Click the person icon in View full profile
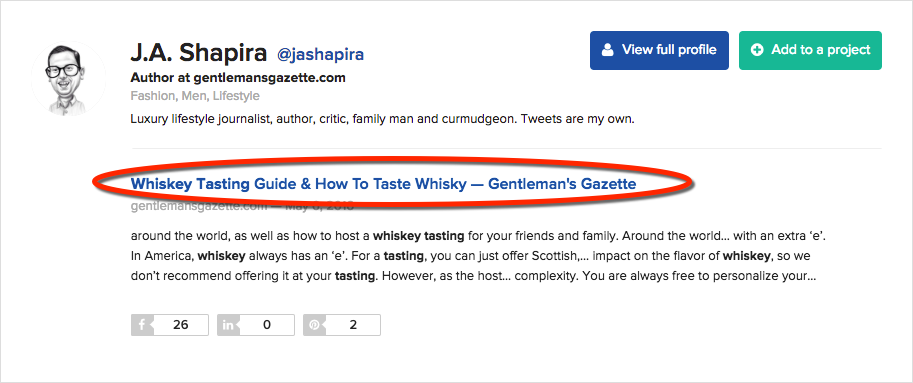The width and height of the screenshot is (913, 383). pyautogui.click(x=608, y=50)
